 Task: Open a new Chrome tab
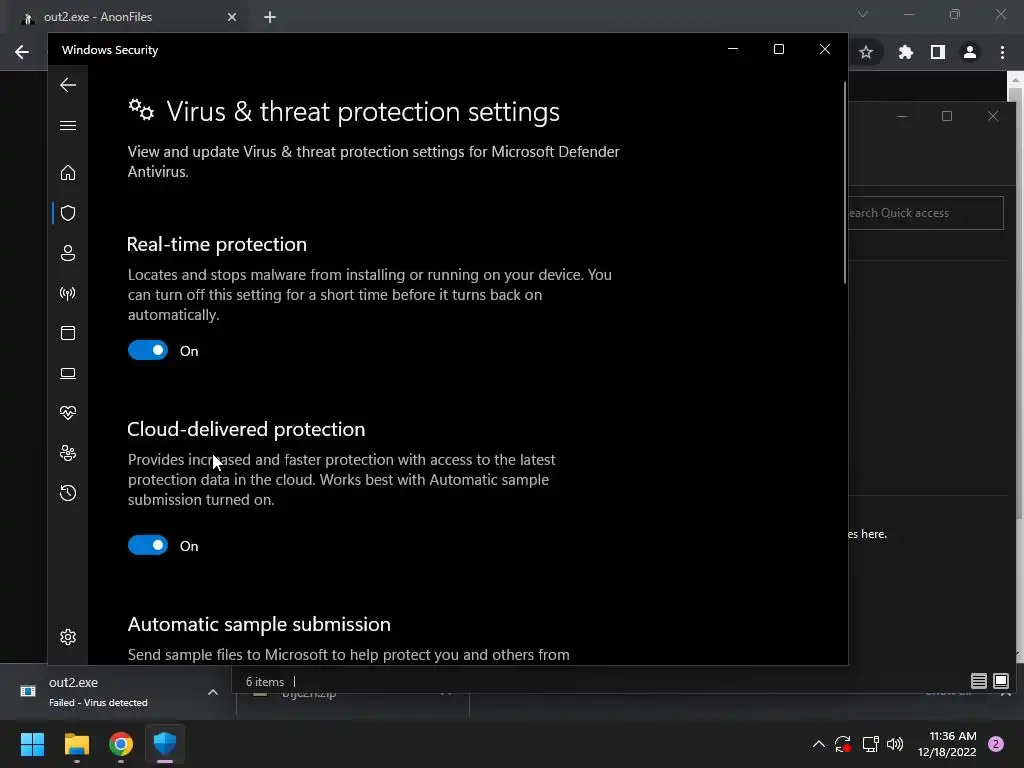click(x=270, y=18)
